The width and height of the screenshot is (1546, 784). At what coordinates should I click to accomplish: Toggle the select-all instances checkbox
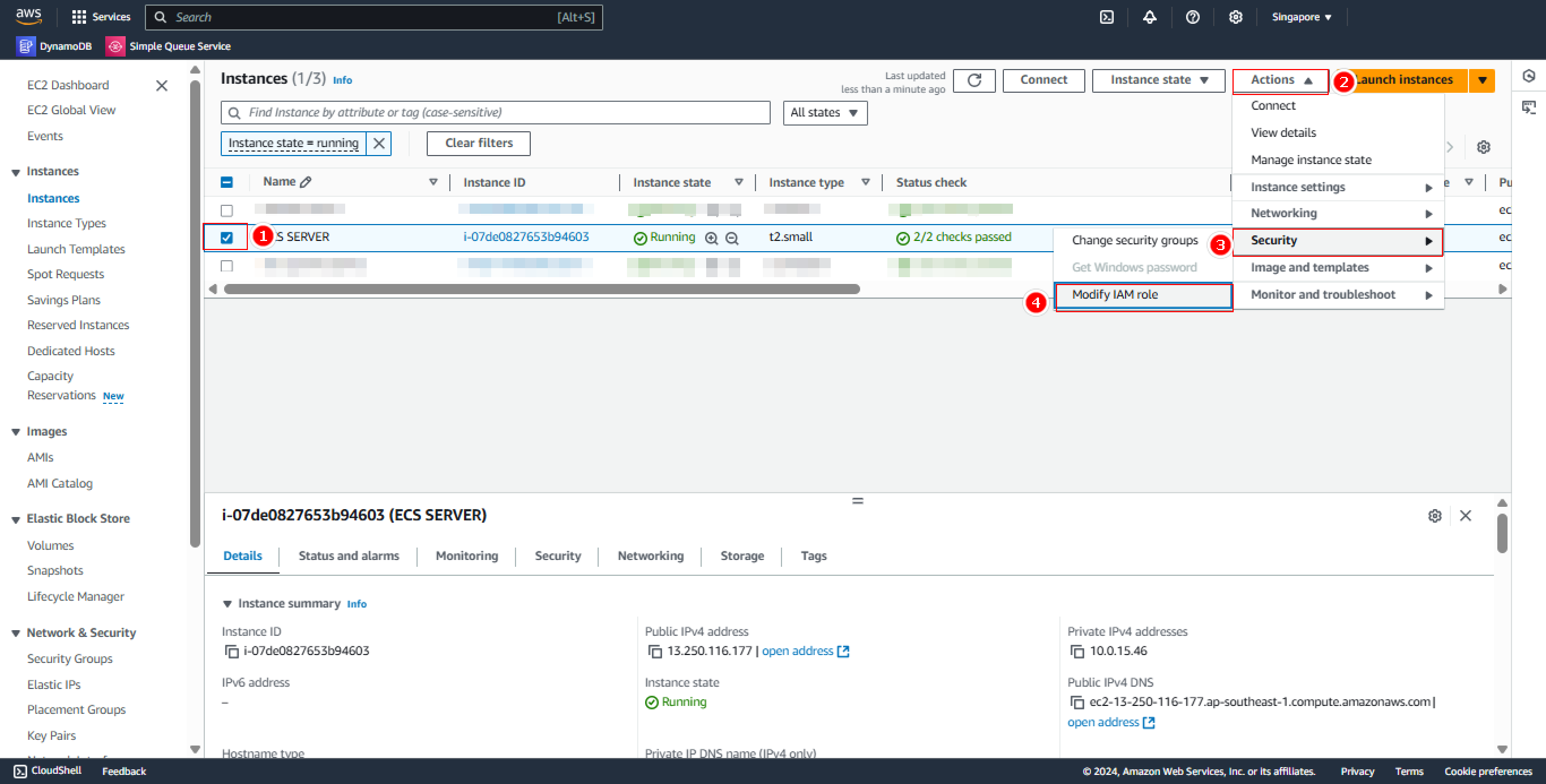(227, 182)
